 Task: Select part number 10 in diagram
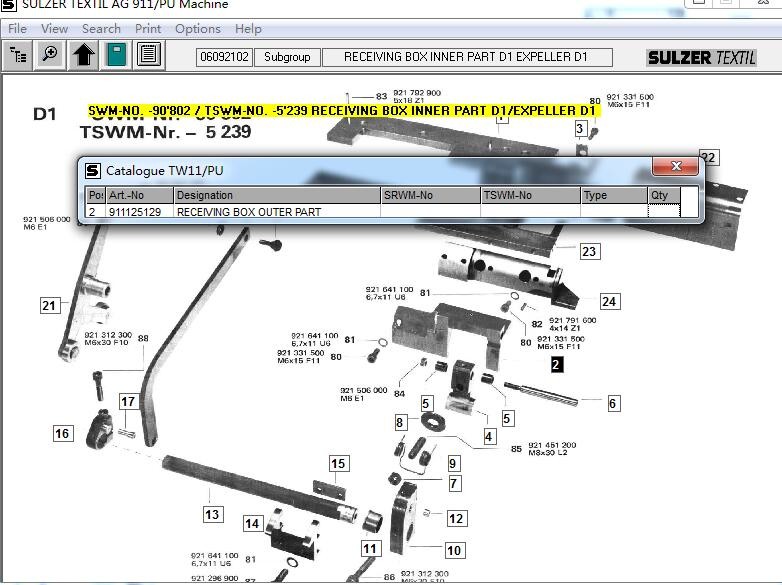pos(454,551)
